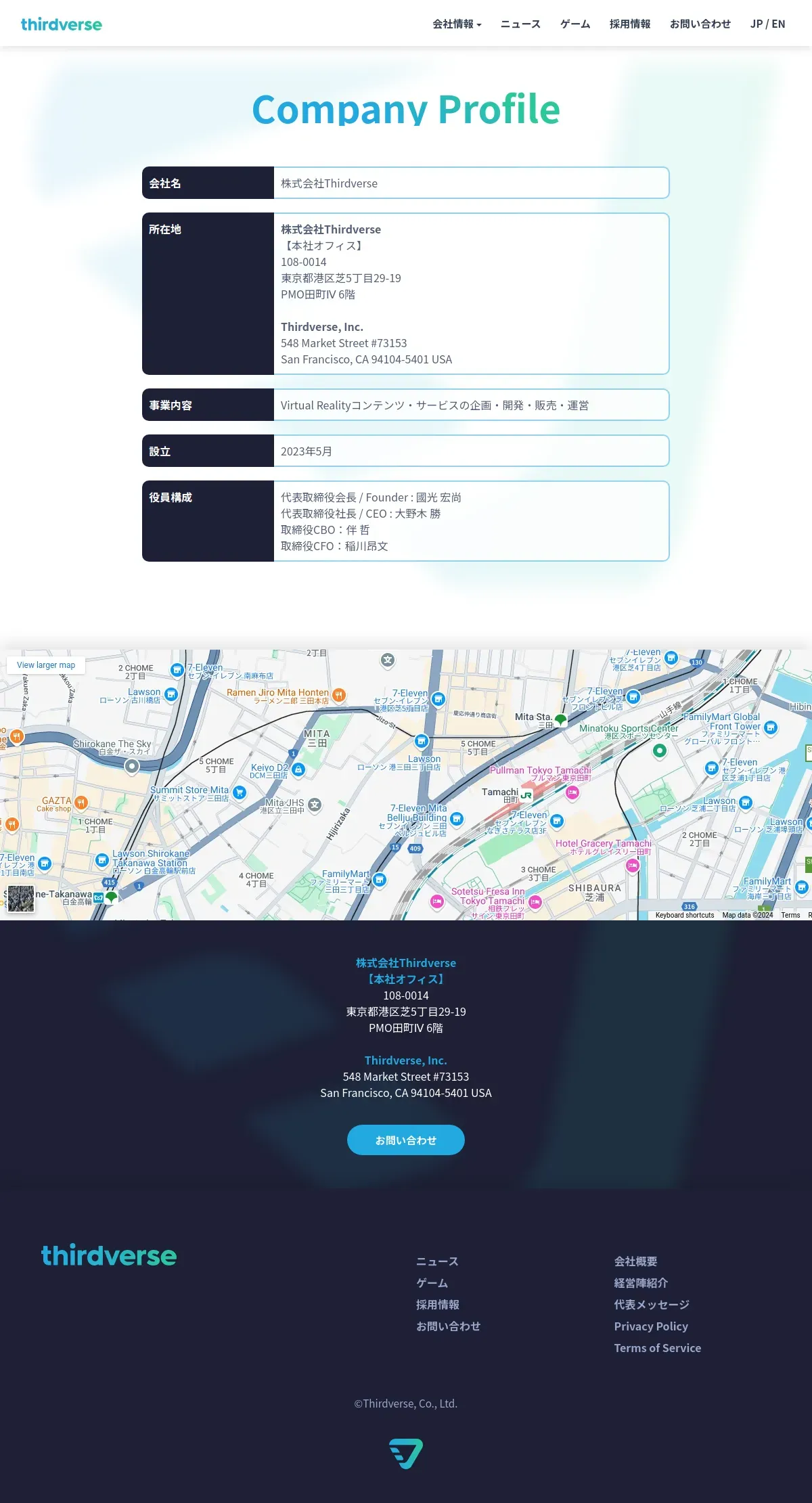Screen dimensions: 812x1503
Task: Click the Keiyo D2 store pin
Action: (298, 769)
